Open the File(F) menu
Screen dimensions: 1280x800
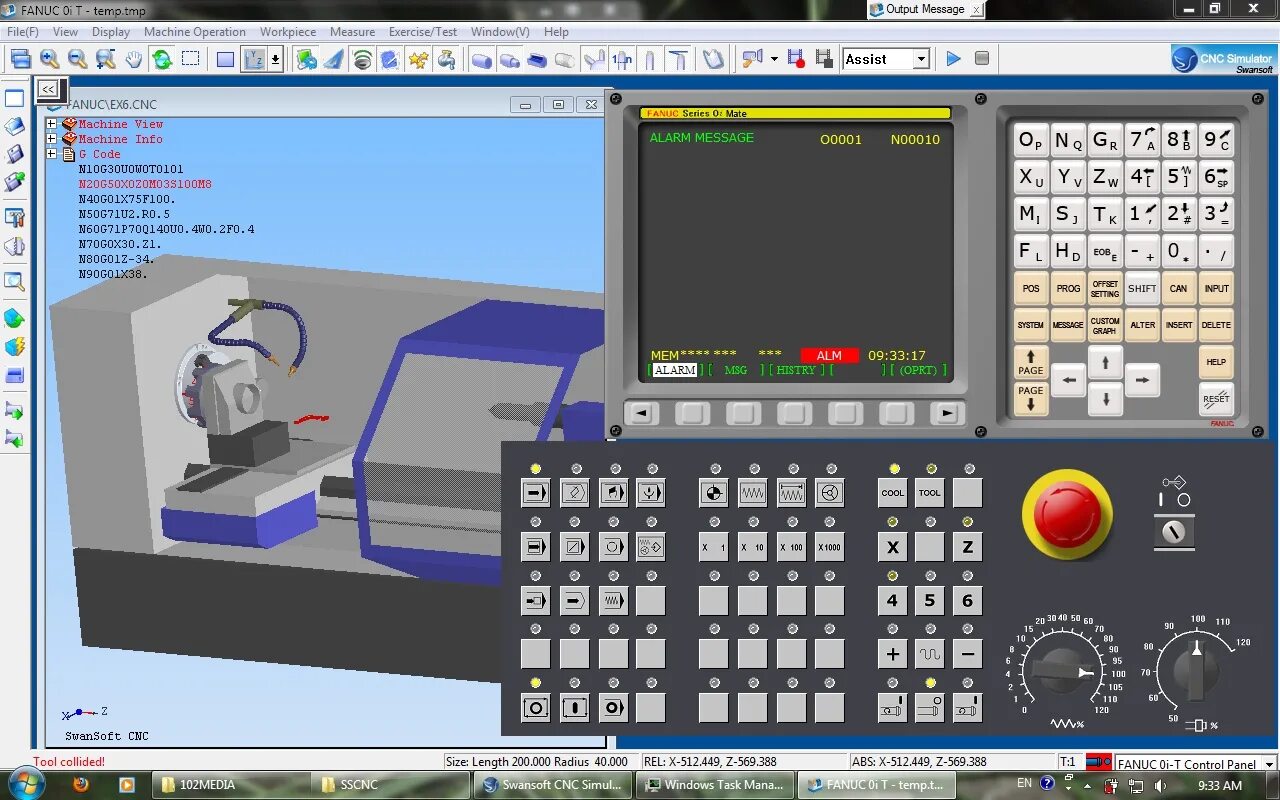(x=22, y=32)
